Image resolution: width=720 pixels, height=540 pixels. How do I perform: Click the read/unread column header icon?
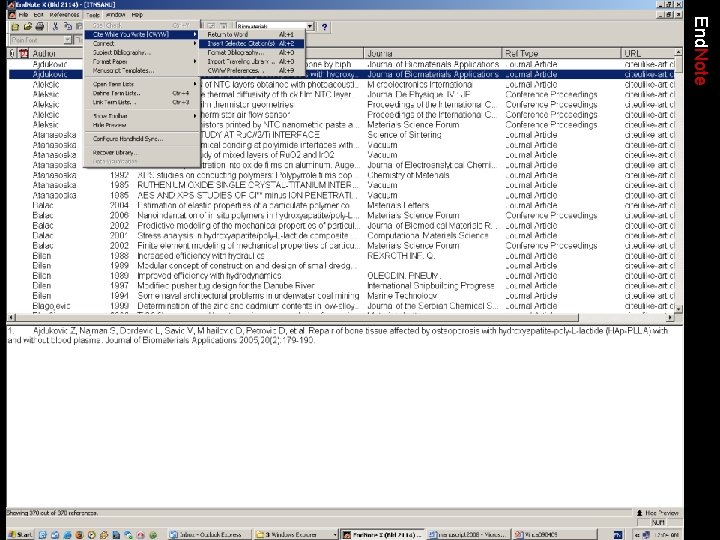click(x=23, y=53)
